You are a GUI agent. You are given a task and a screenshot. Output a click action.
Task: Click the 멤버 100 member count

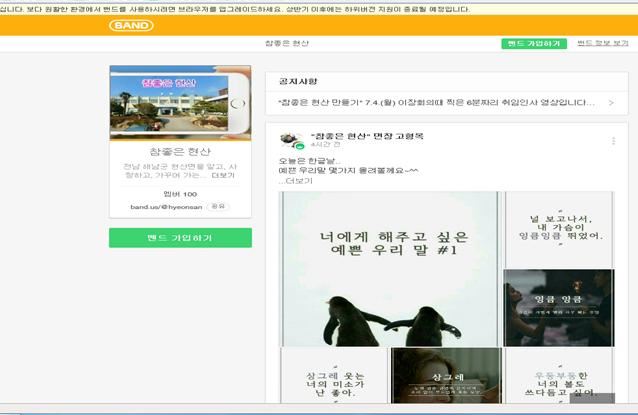(180, 194)
